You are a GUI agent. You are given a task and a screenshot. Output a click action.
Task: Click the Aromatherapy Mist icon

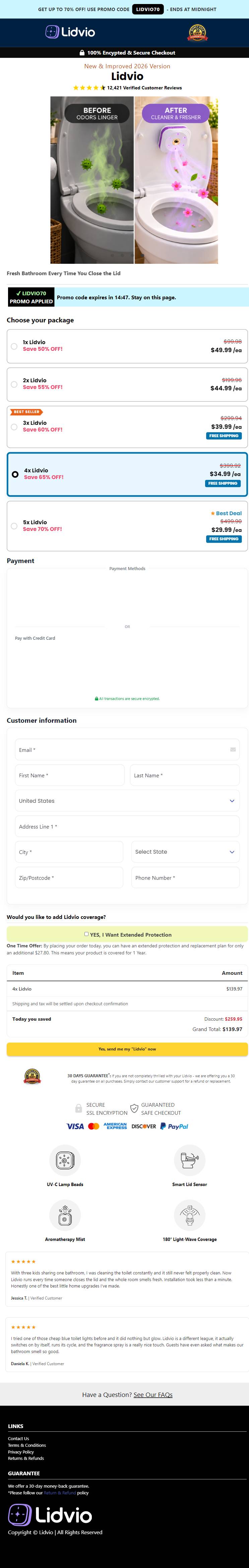point(65,1216)
